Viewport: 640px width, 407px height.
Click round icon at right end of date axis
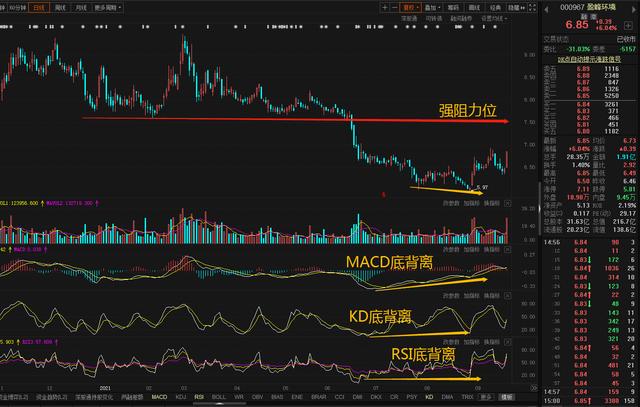(x=533, y=388)
